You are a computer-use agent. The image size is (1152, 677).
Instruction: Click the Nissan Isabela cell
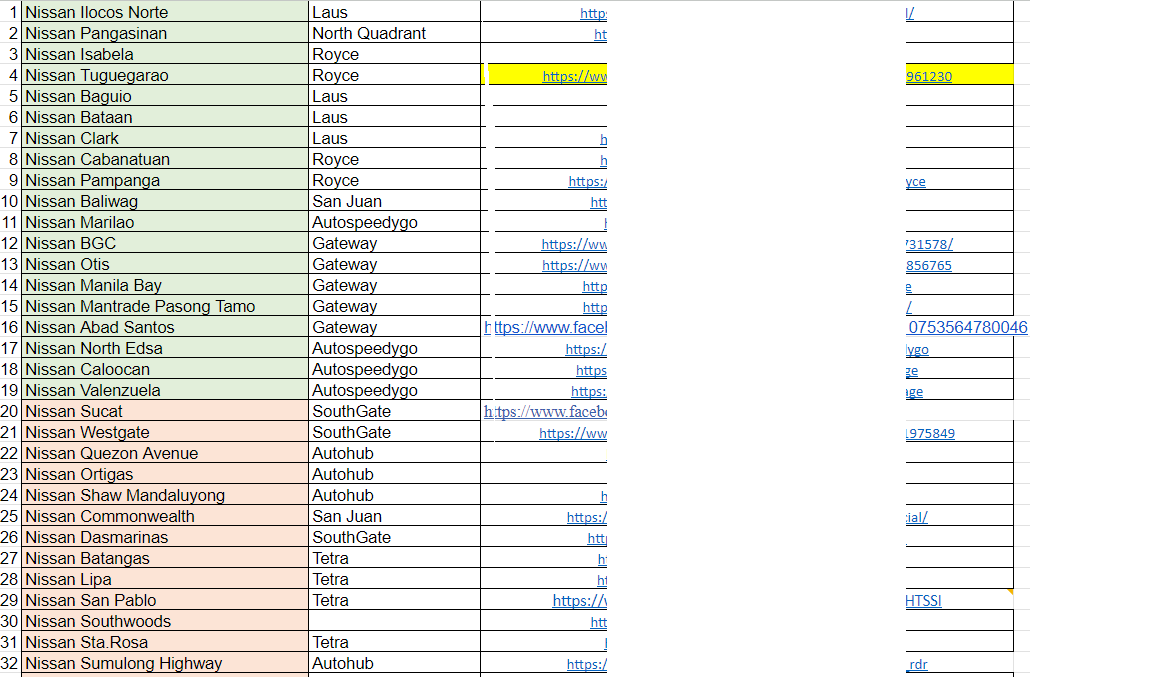coord(165,54)
